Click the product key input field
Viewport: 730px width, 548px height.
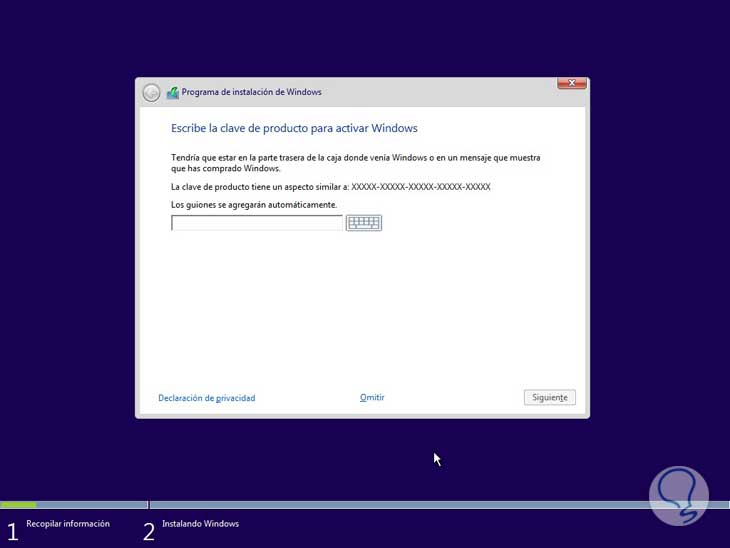[x=257, y=223]
